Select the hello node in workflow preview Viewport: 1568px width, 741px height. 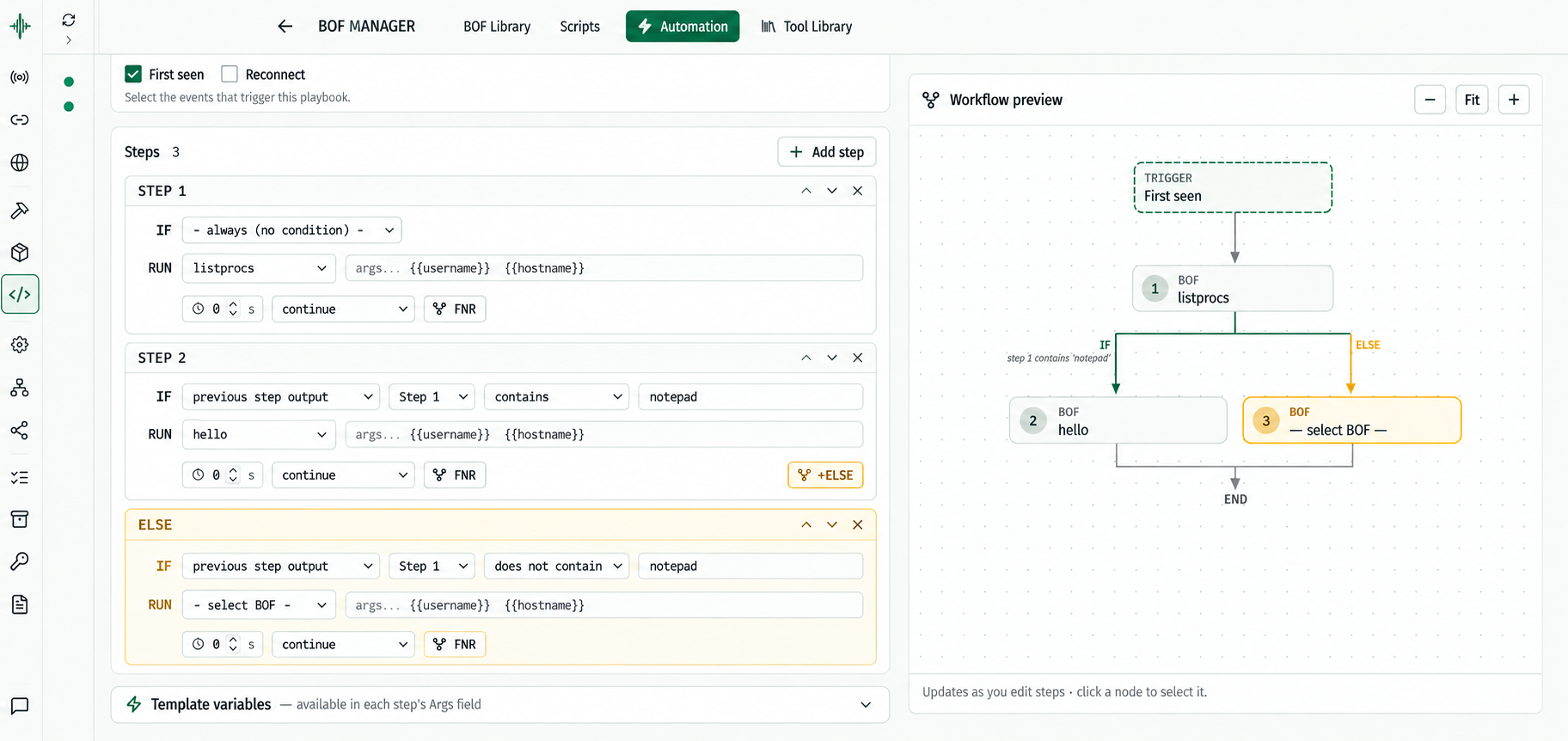1118,420
